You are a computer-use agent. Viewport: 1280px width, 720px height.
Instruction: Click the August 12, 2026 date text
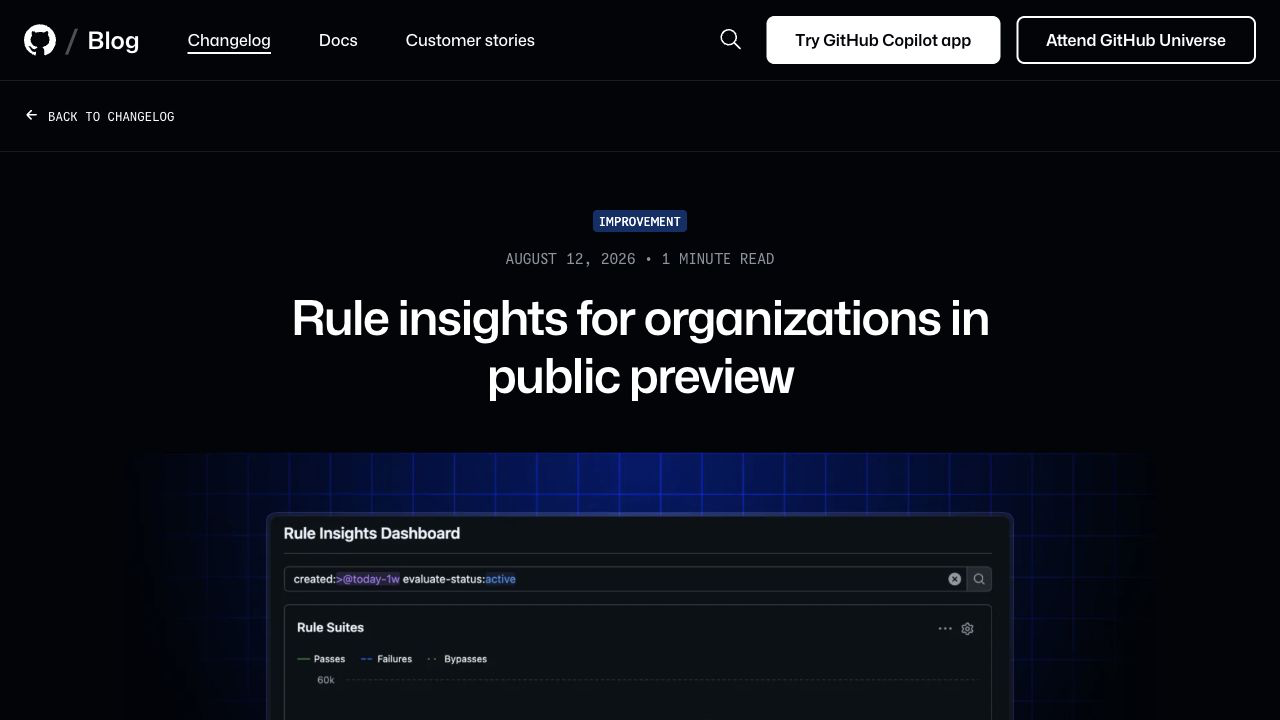coord(570,259)
